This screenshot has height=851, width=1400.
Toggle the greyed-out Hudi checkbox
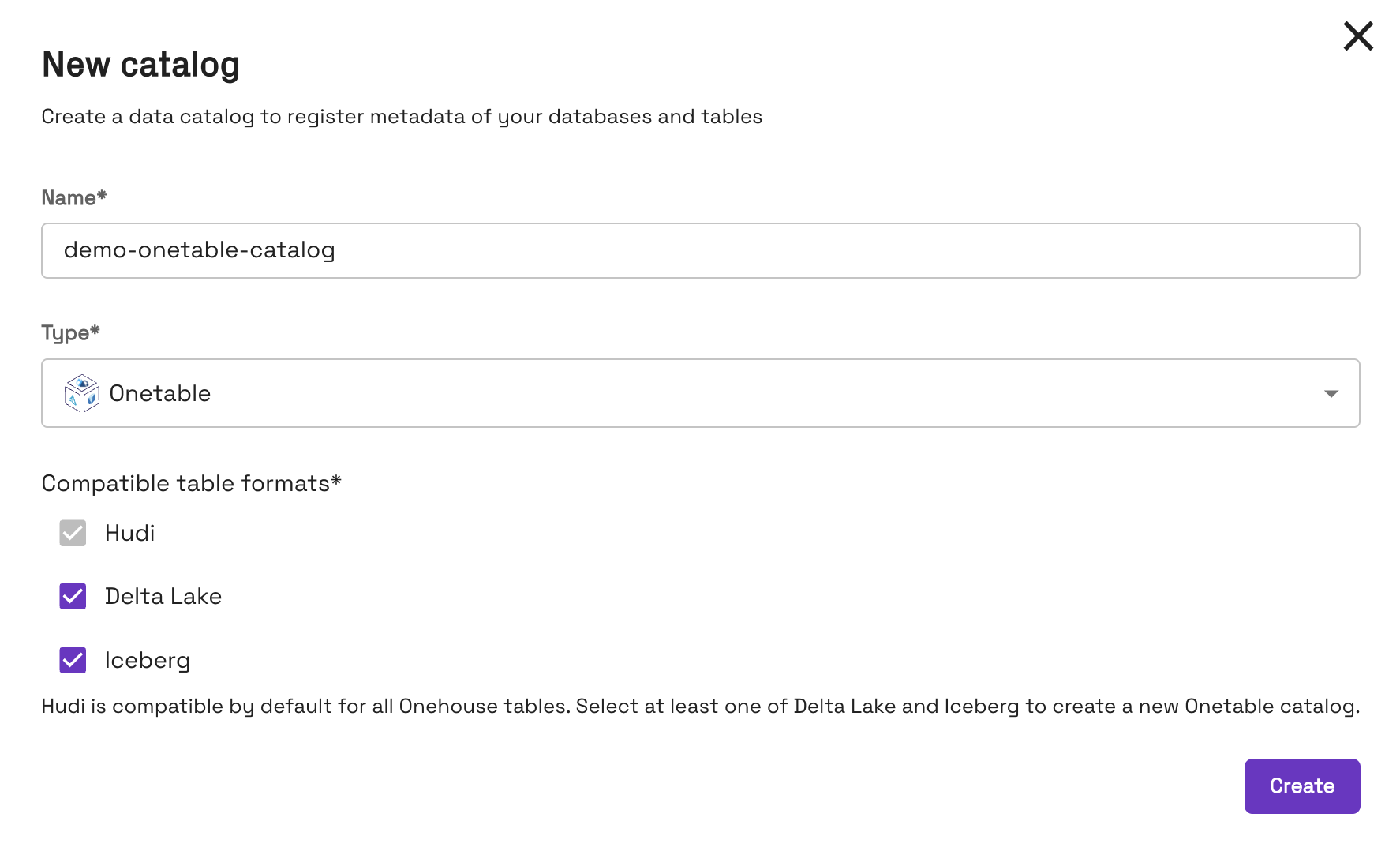(x=73, y=533)
